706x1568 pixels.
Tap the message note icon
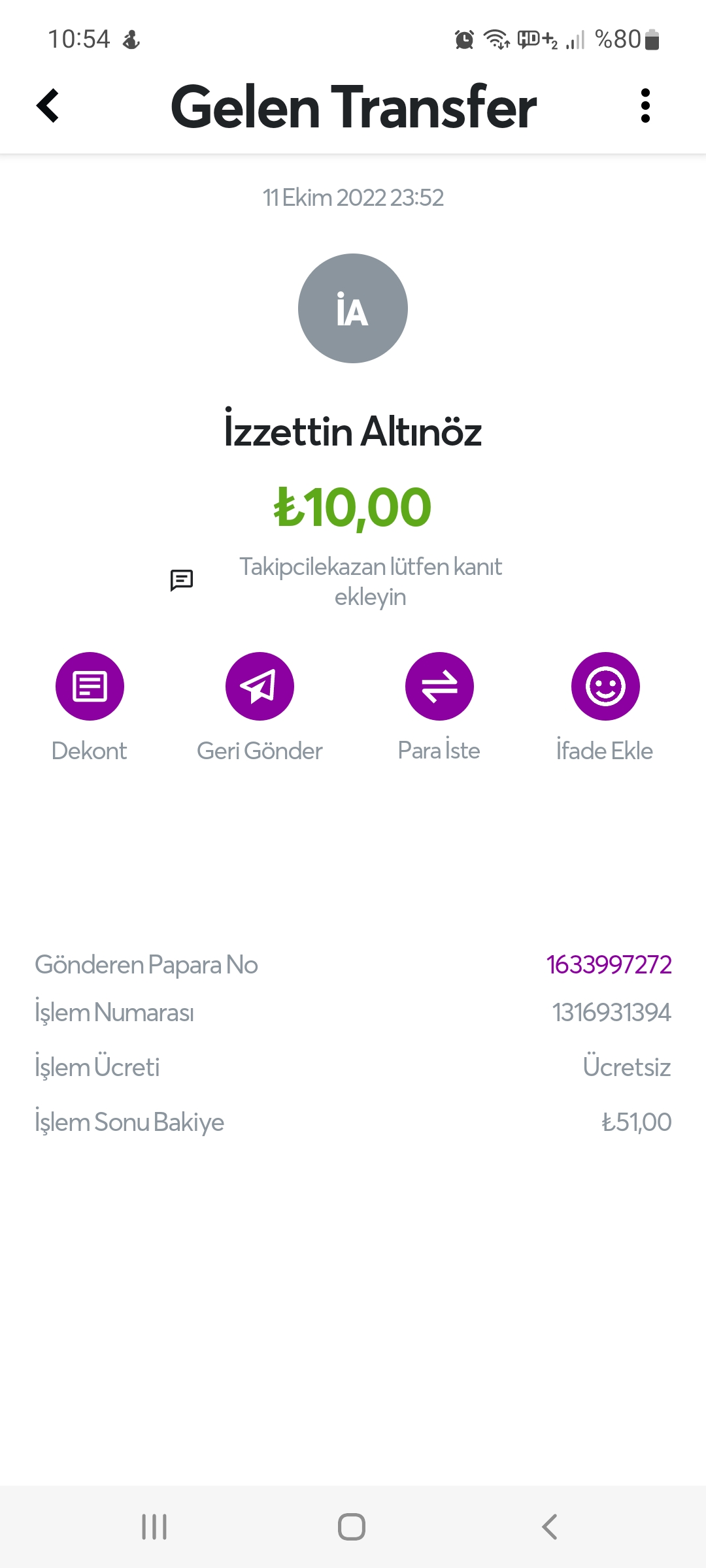(182, 580)
